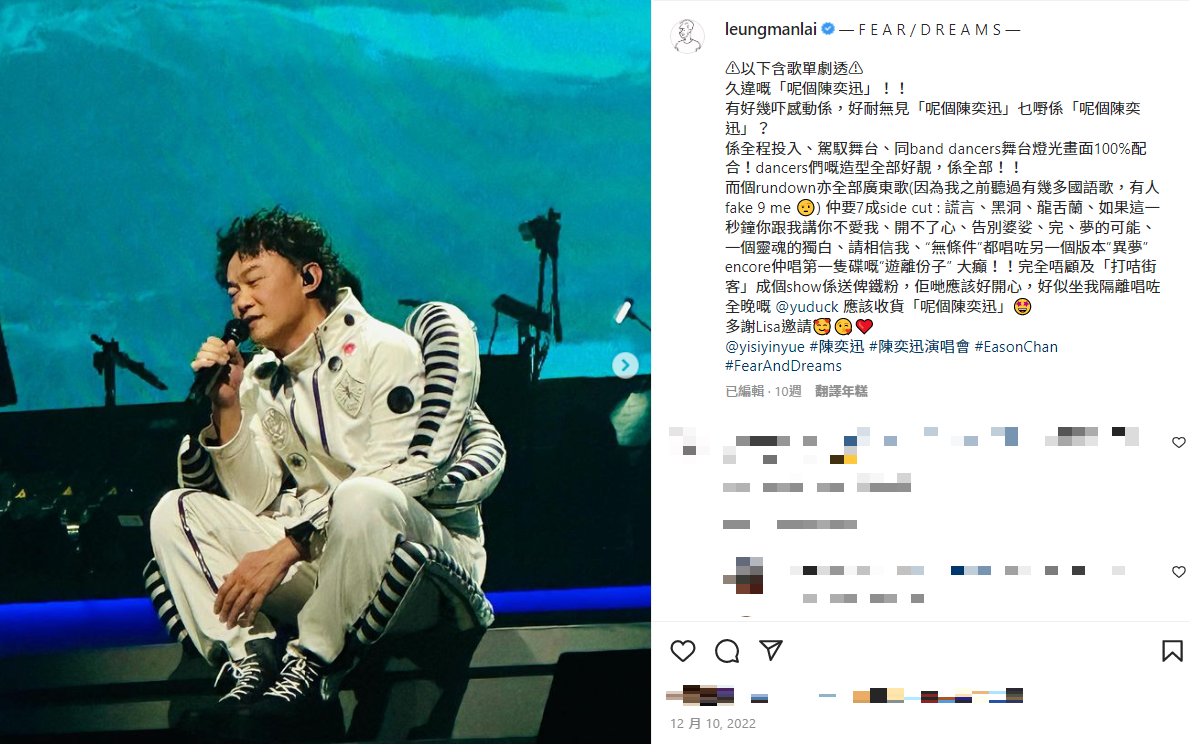Open second commenter's profile avatar
Image resolution: width=1189 pixels, height=744 pixels.
pos(743,575)
